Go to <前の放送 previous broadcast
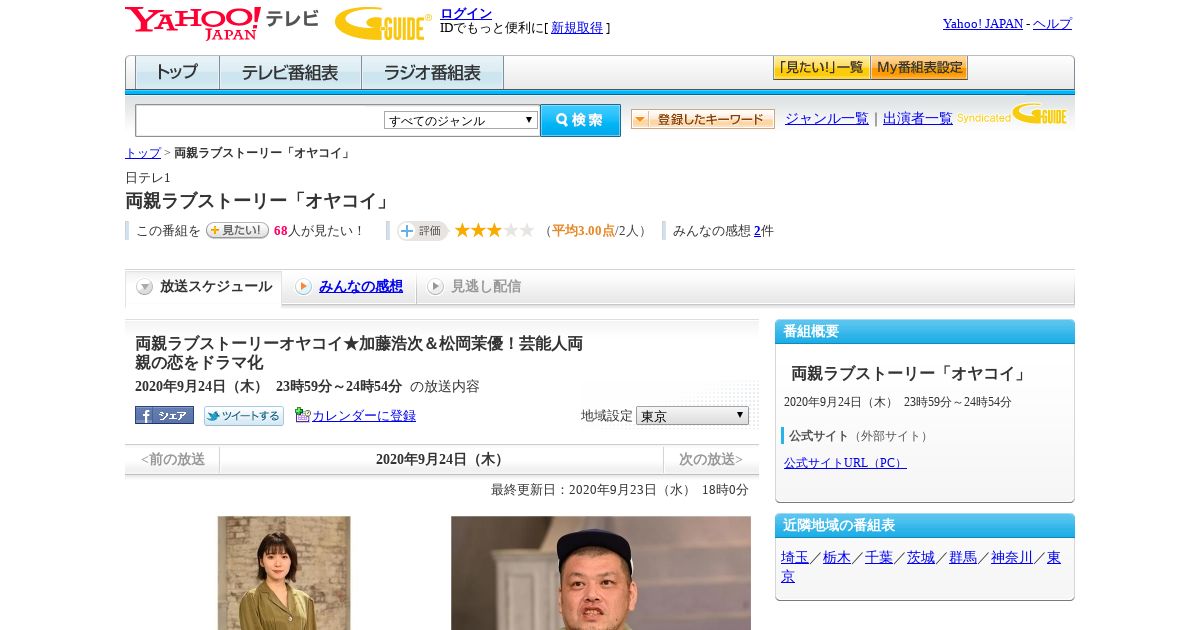Screen dimensions: 1200x630 (x=173, y=460)
